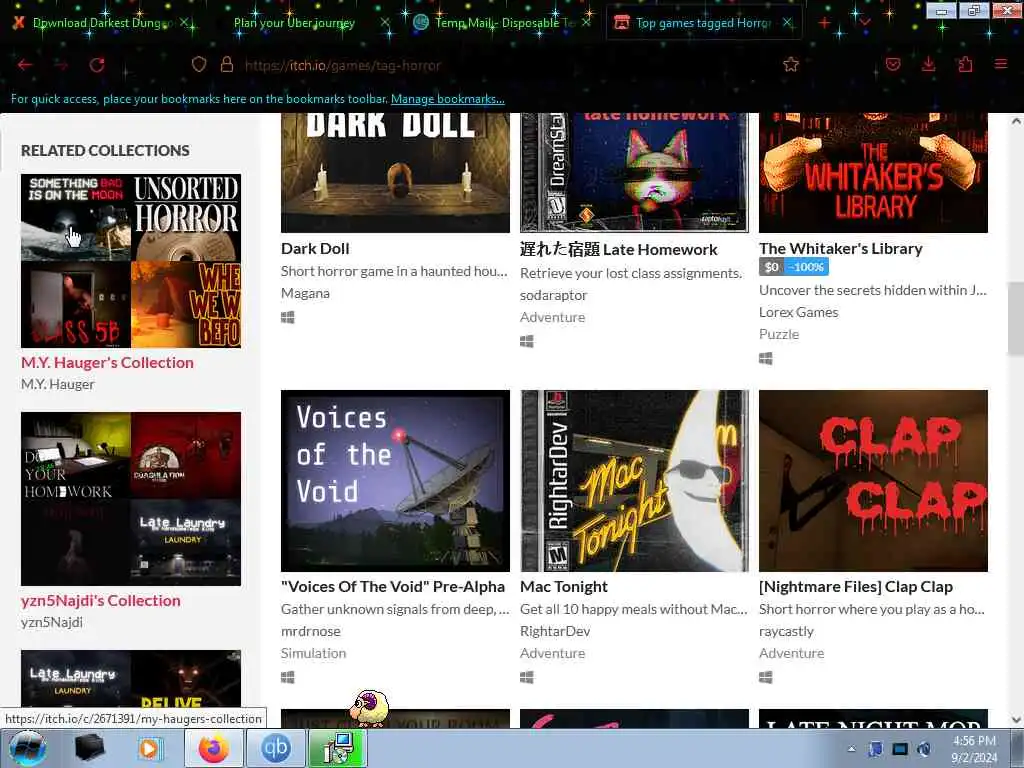Click the mrdrnose developer link

click(x=310, y=632)
